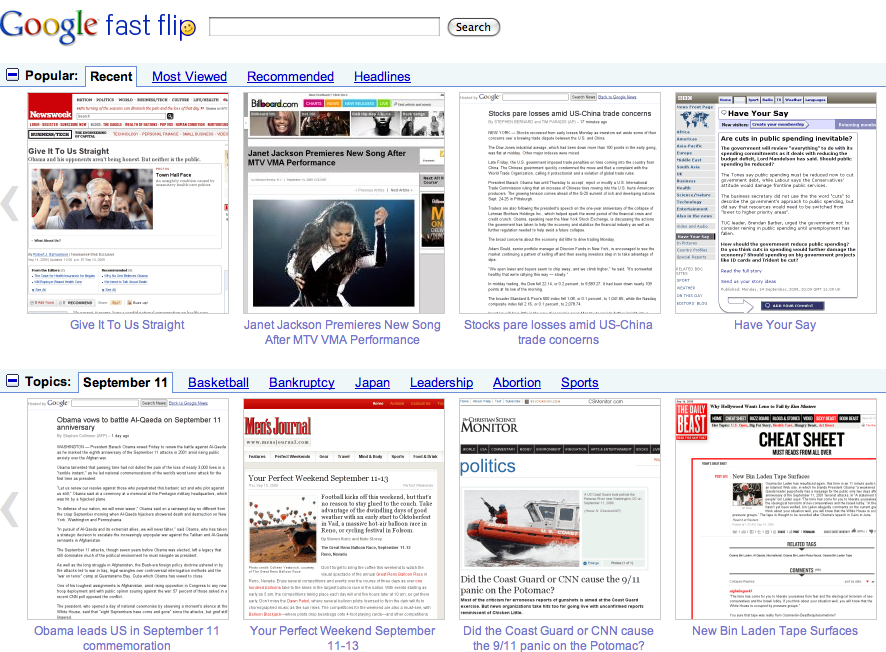
Task: Open the 'Have Your Say' link
Action: coord(775,325)
